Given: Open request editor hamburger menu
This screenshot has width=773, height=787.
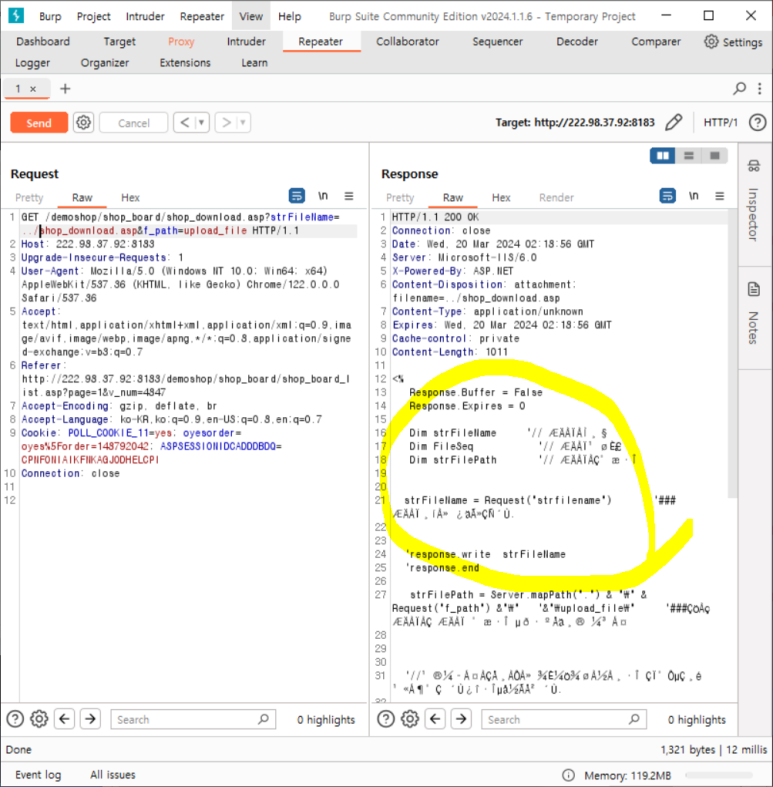Looking at the screenshot, I should click(x=349, y=196).
